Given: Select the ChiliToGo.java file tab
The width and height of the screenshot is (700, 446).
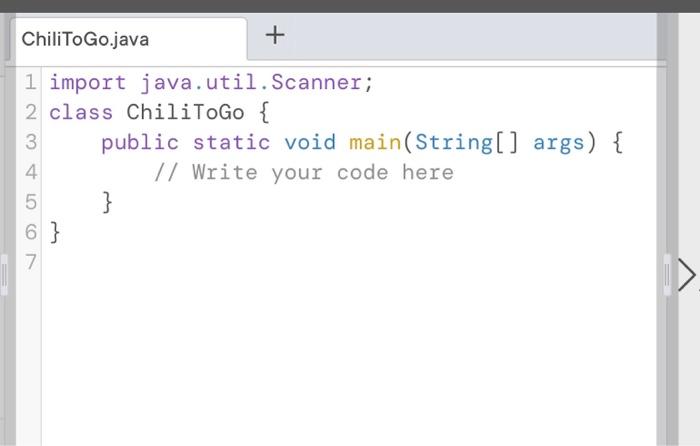Looking at the screenshot, I should (x=129, y=39).
